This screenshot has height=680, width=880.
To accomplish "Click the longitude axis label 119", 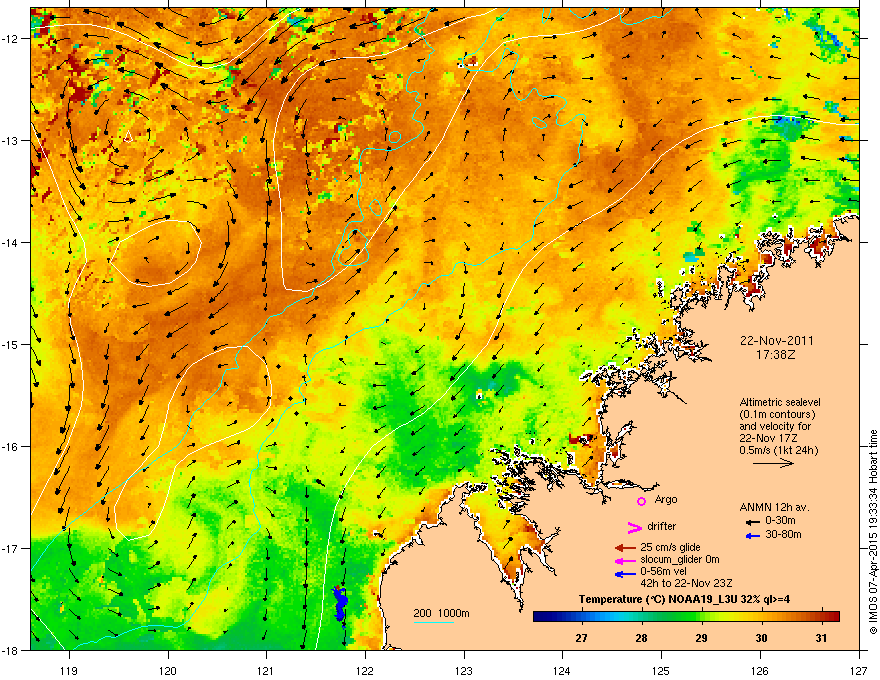I will pos(69,670).
